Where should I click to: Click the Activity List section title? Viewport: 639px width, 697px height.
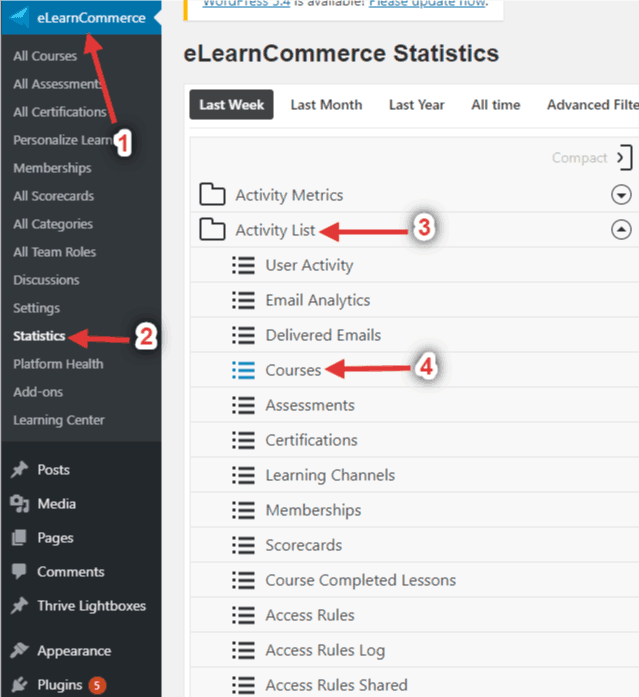[x=275, y=229]
